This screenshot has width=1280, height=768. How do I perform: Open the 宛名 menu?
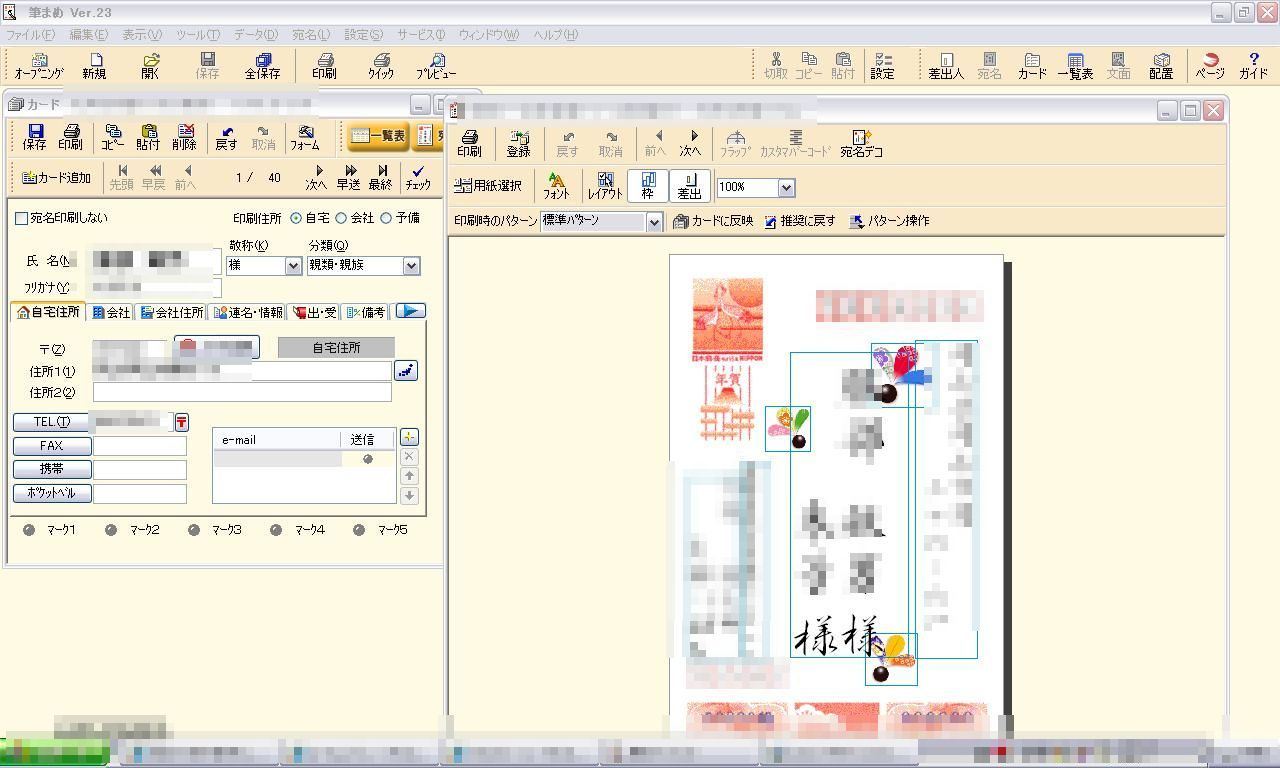pyautogui.click(x=310, y=34)
